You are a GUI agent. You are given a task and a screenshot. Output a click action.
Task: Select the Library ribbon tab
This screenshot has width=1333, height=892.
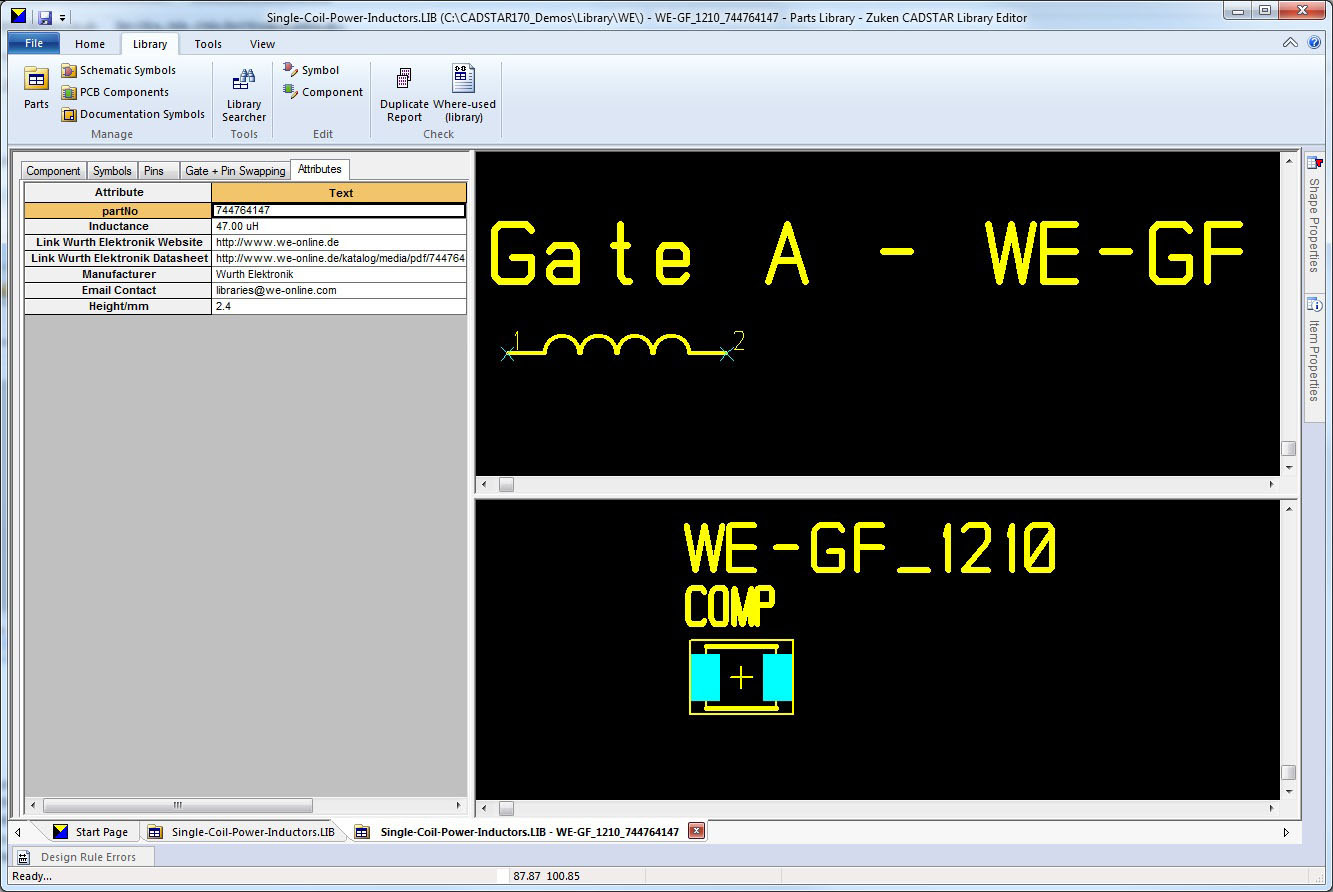coord(150,44)
